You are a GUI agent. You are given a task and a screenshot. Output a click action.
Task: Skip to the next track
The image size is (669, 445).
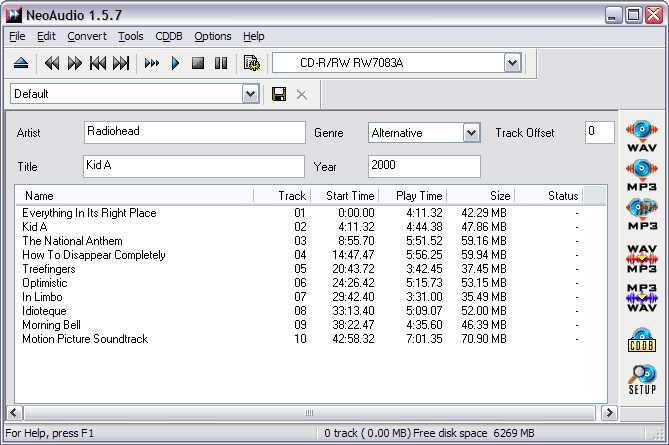121,64
